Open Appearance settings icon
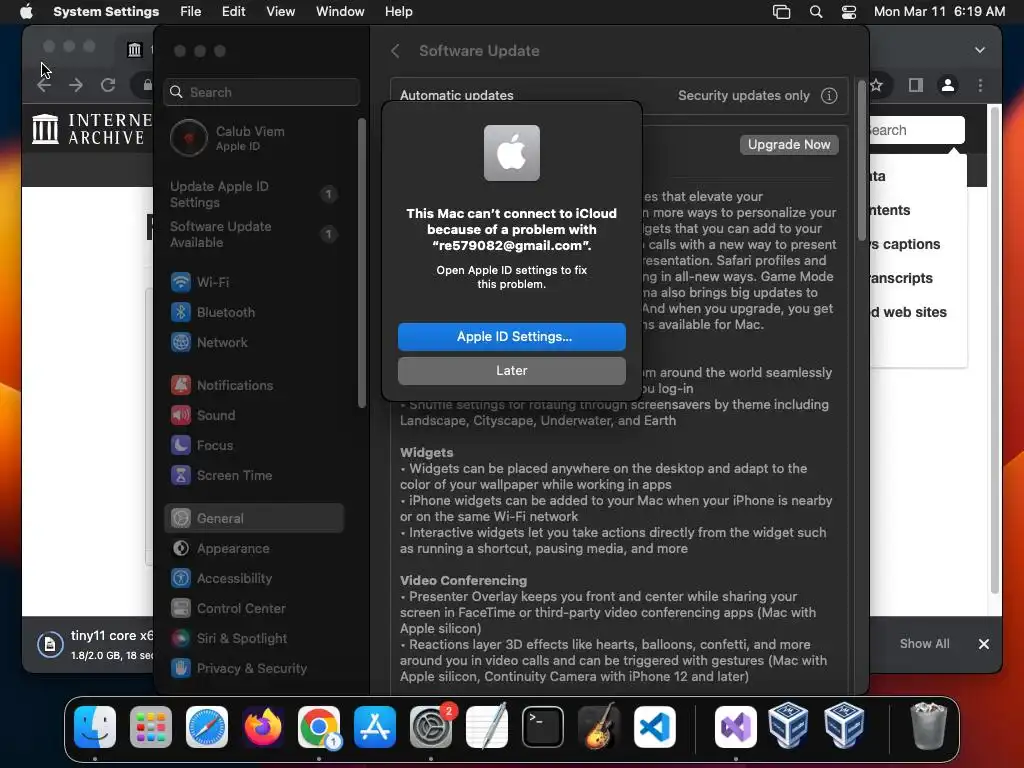 tap(181, 549)
